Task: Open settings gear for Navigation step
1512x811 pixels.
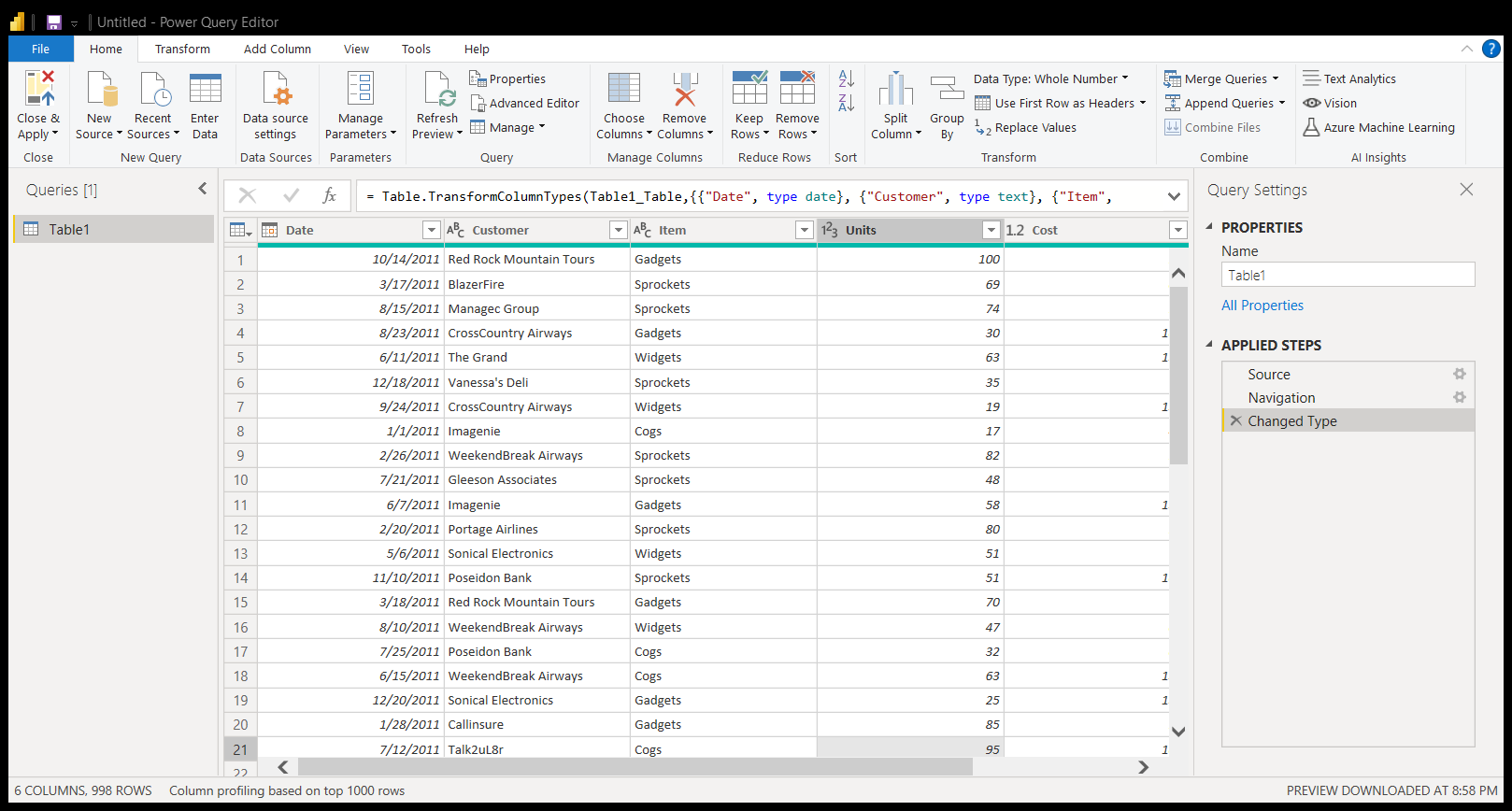Action: pos(1459,397)
